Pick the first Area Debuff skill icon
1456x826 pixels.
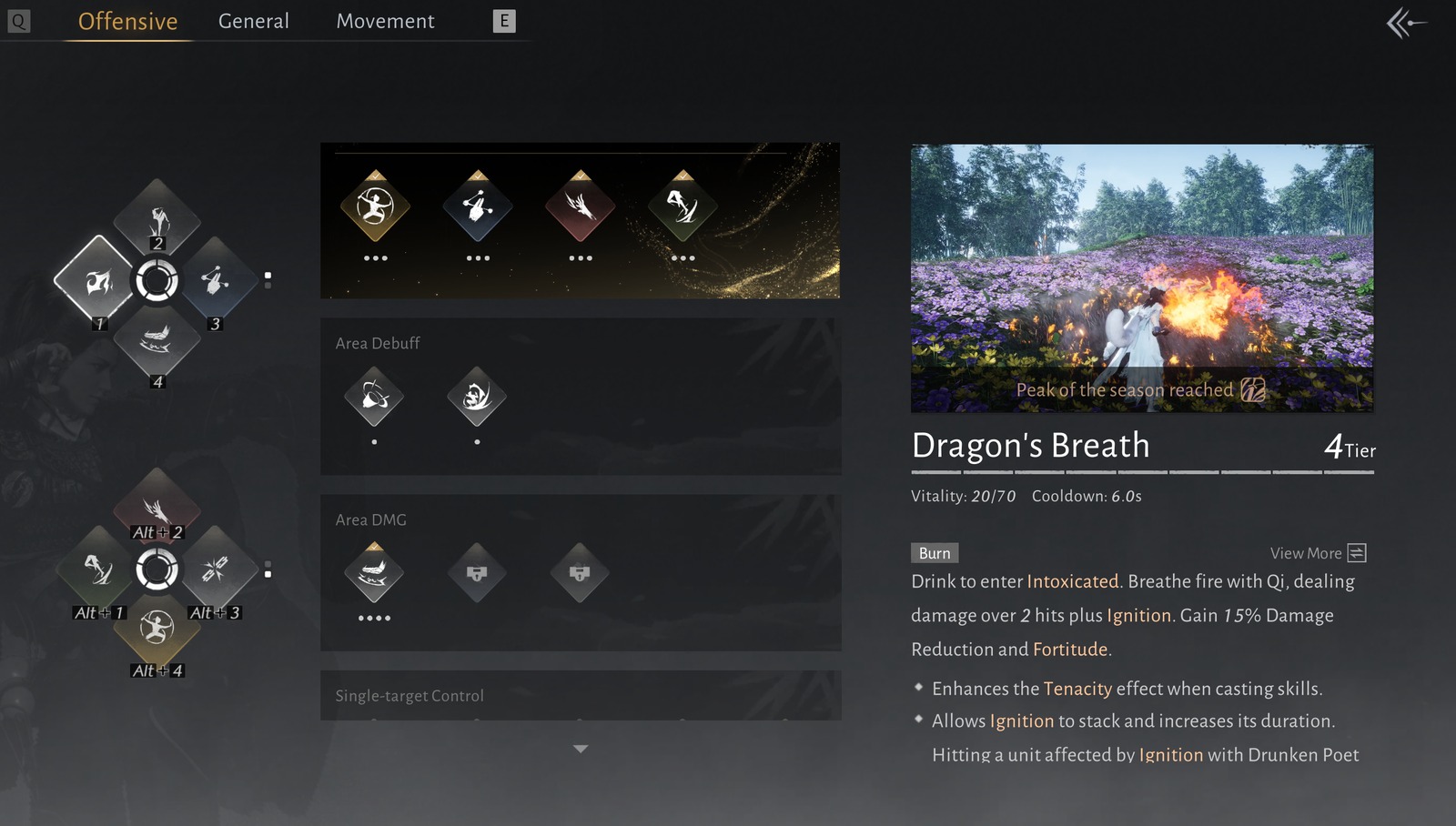point(374,397)
